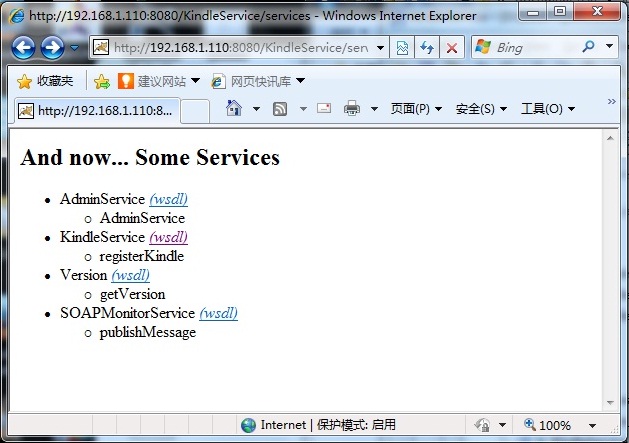Image resolution: width=629 pixels, height=443 pixels.
Task: Expand the zoom level dropdown arrow
Action: tap(592, 426)
